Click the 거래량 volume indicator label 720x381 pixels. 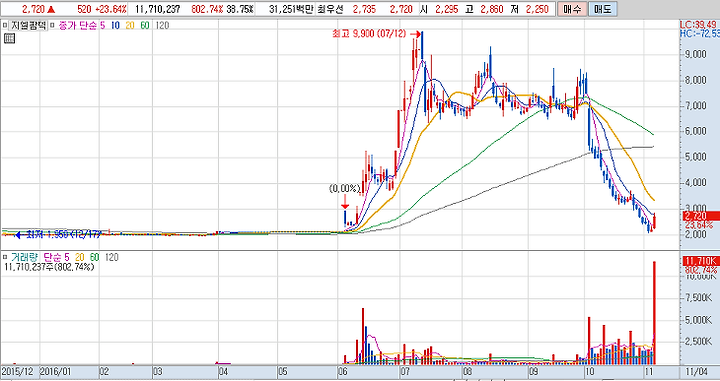point(25,258)
